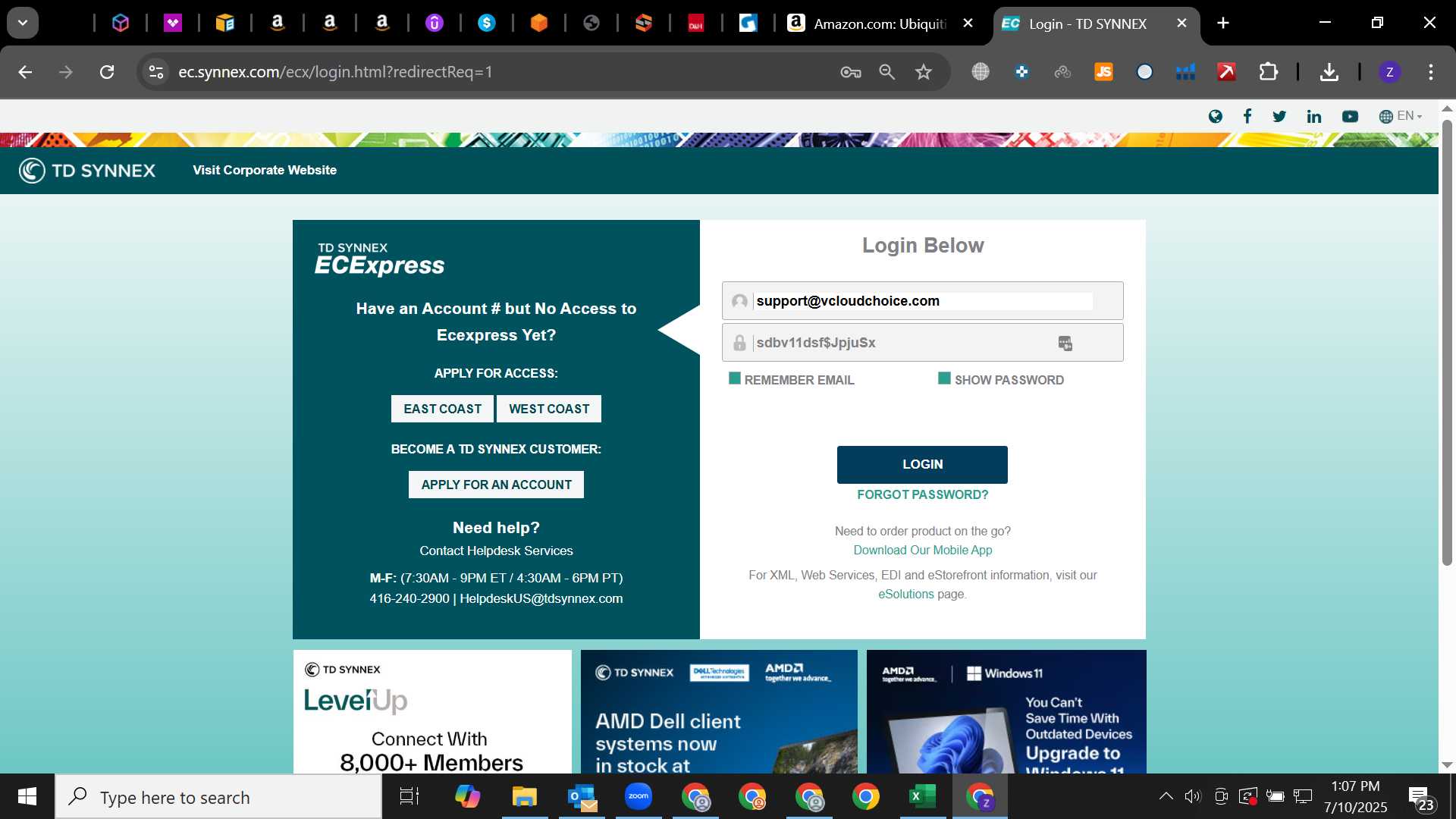Open the AMD Dell client systems banner
This screenshot has width=1456, height=819.
(x=719, y=711)
